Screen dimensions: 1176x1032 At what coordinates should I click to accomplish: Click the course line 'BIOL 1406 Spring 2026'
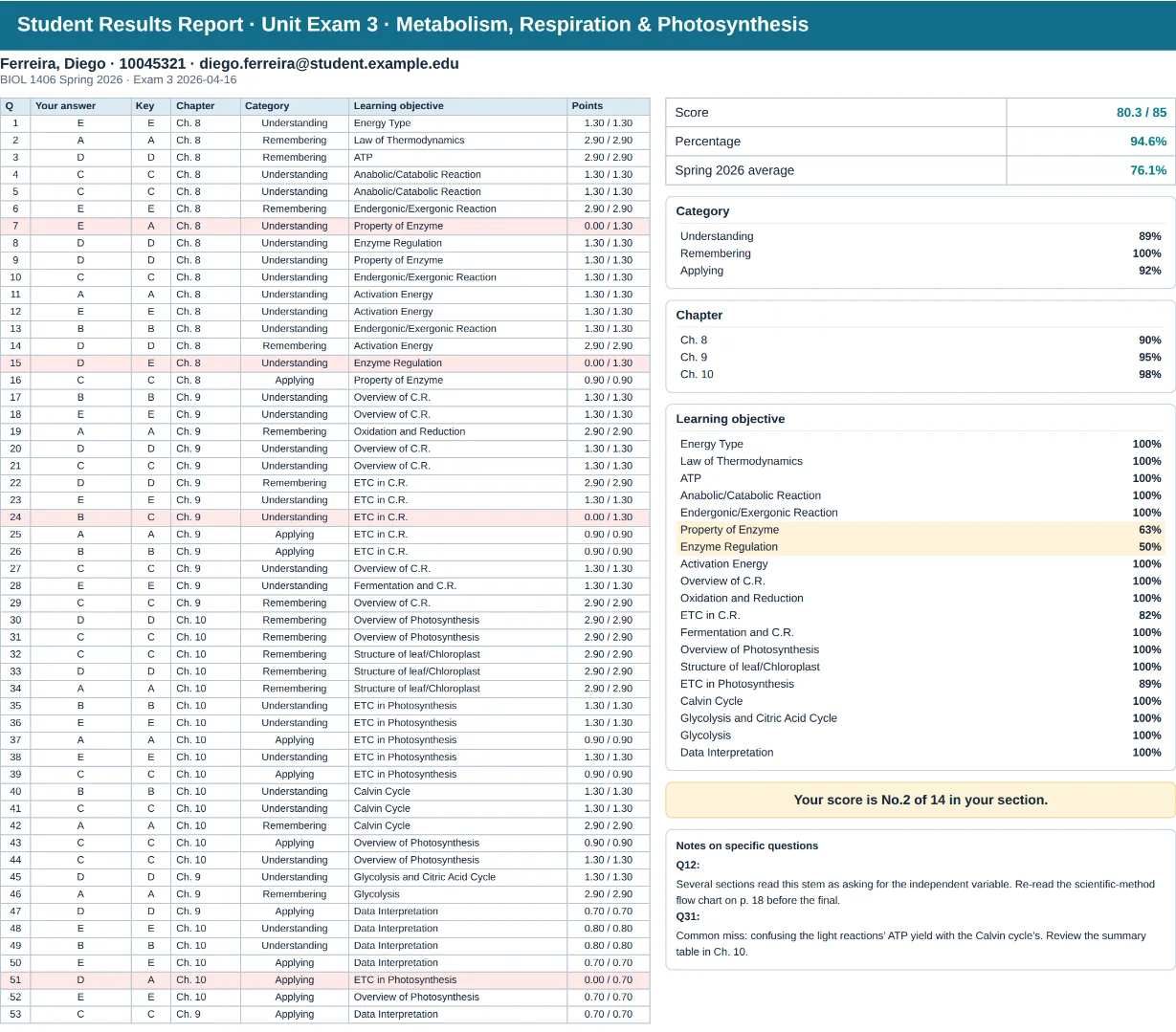[x=61, y=80]
